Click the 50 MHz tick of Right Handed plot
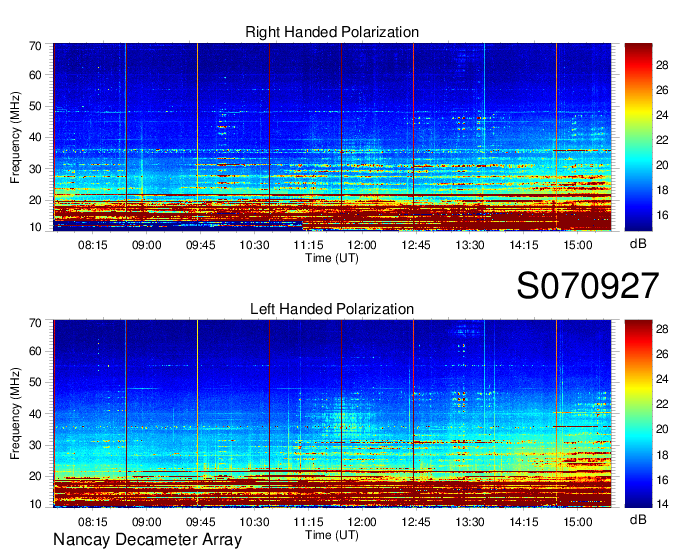680x552 pixels. (x=35, y=106)
